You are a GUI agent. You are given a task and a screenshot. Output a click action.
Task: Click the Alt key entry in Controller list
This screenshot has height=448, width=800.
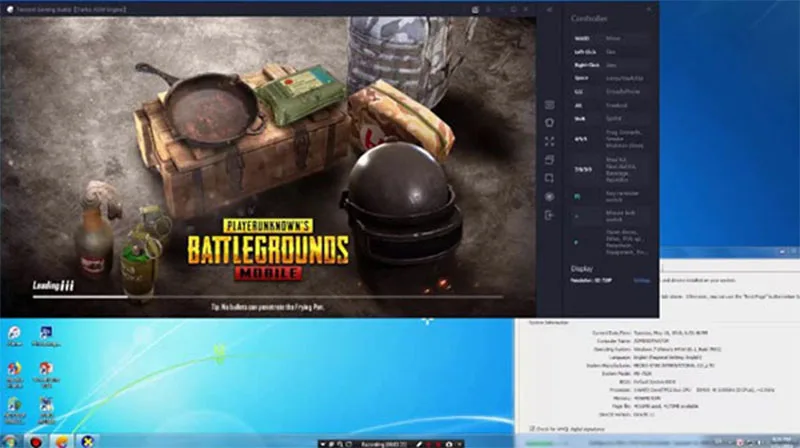point(610,105)
